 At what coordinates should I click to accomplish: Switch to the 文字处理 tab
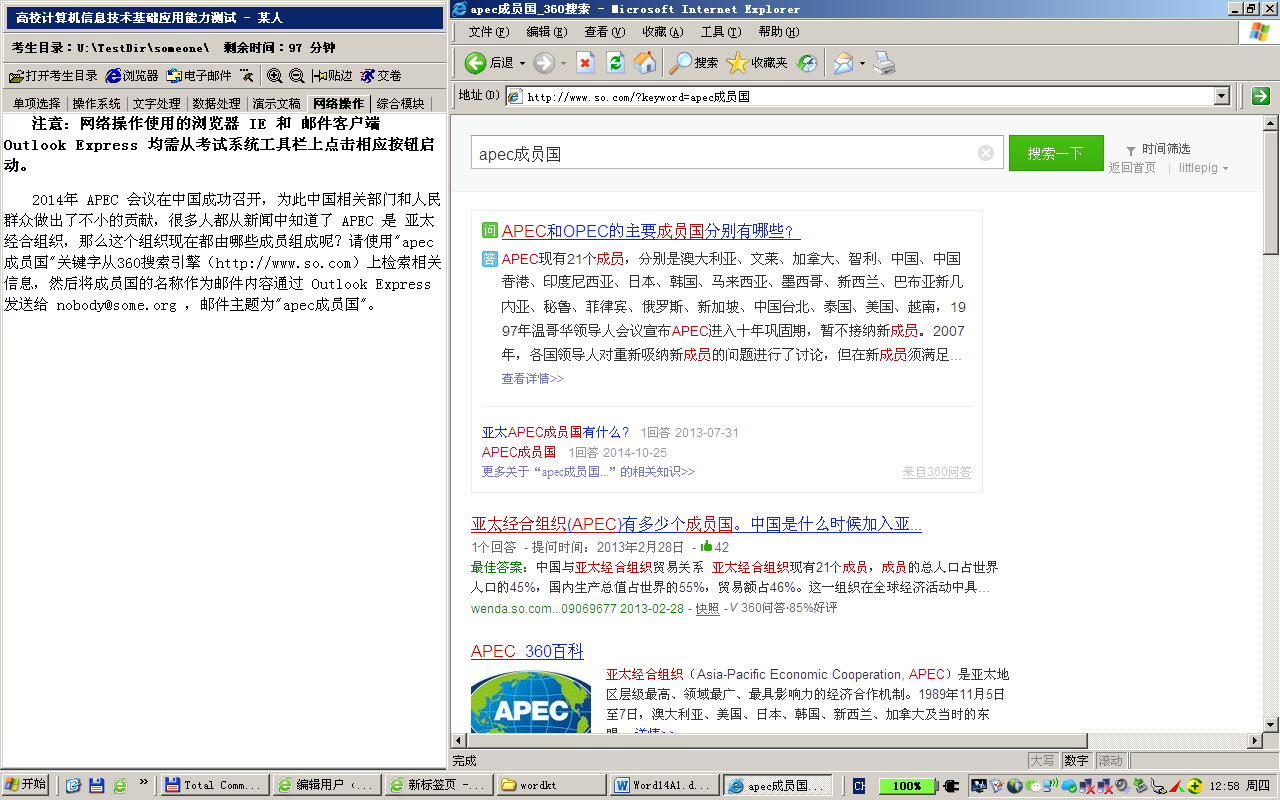tap(156, 103)
